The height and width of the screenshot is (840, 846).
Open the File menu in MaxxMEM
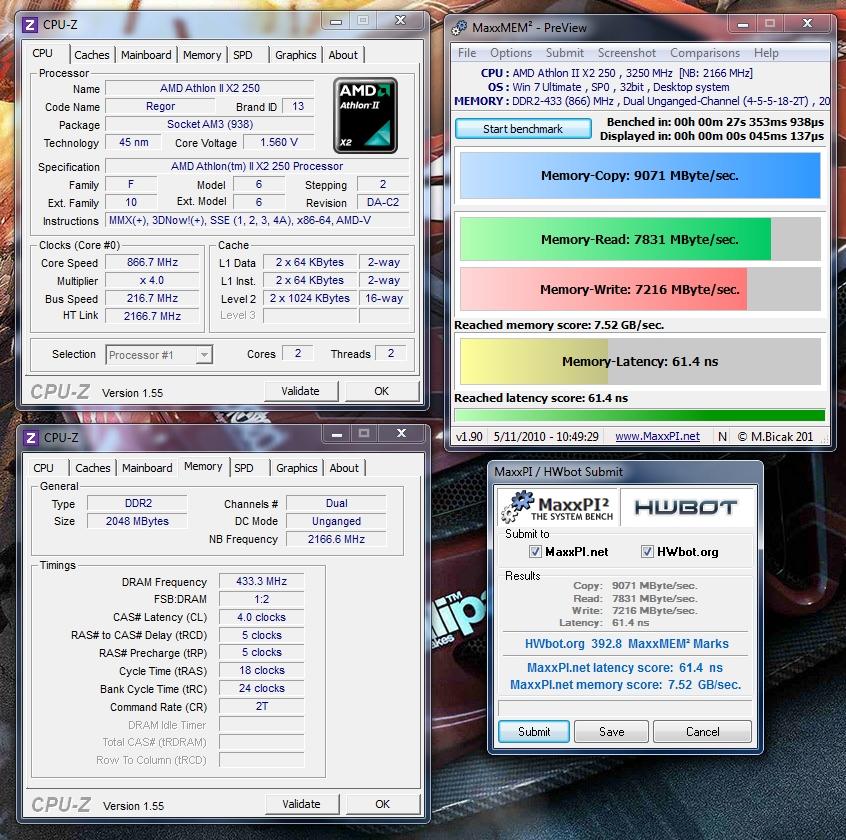click(x=467, y=53)
